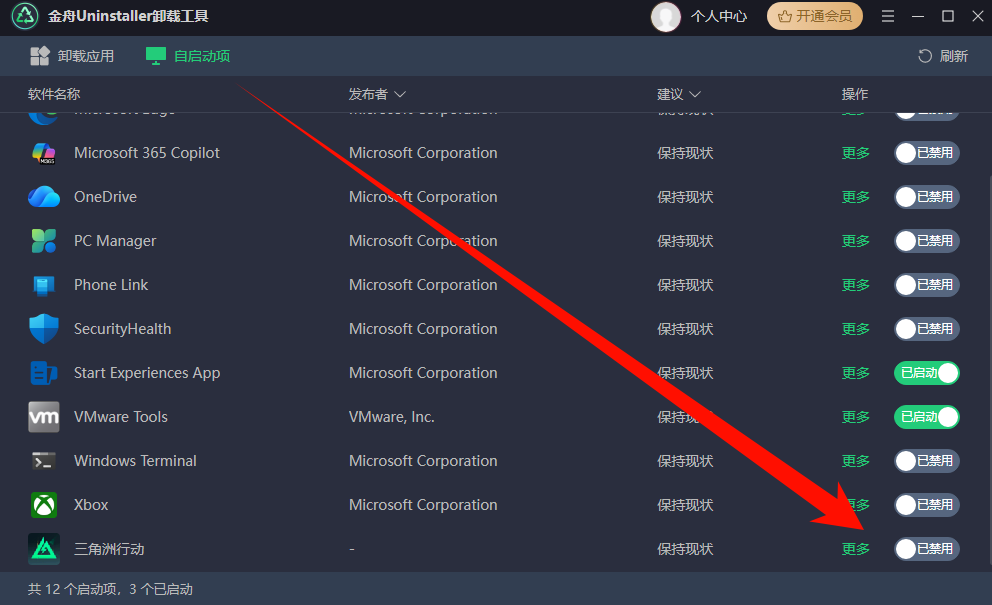Enable 三角洲行动 startup toggle
The height and width of the screenshot is (605, 992).
[926, 549]
